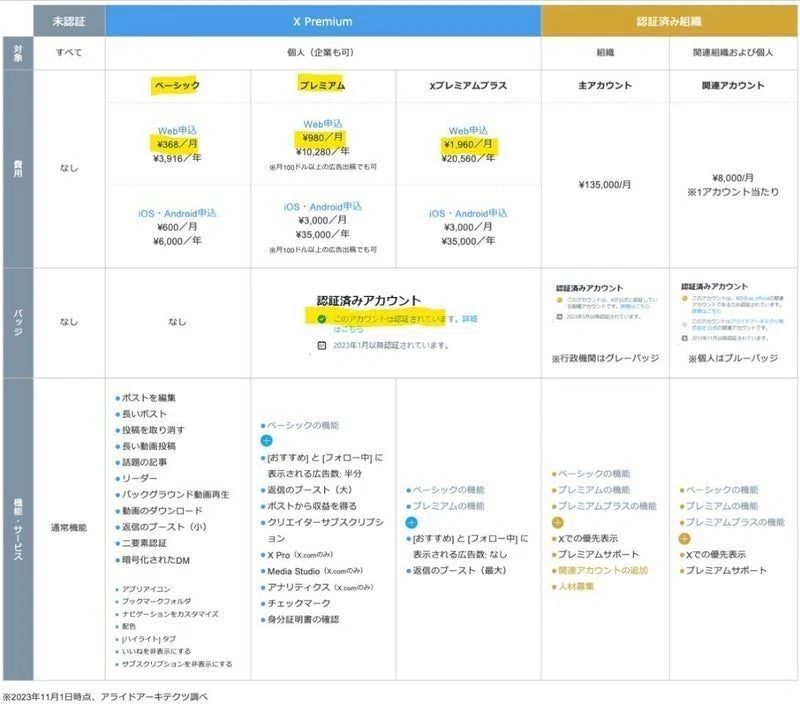Click calendar icon beside 2023年1月以降認証されています

[321, 345]
